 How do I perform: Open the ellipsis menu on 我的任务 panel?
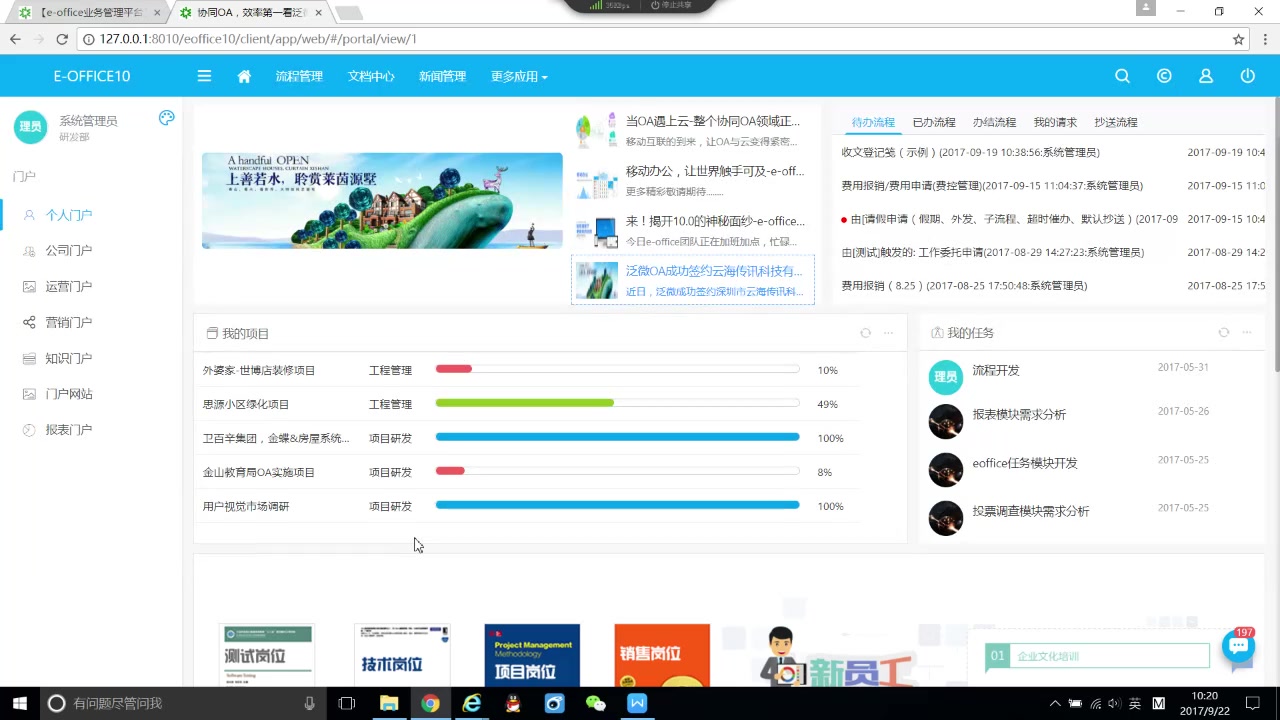tap(1246, 332)
